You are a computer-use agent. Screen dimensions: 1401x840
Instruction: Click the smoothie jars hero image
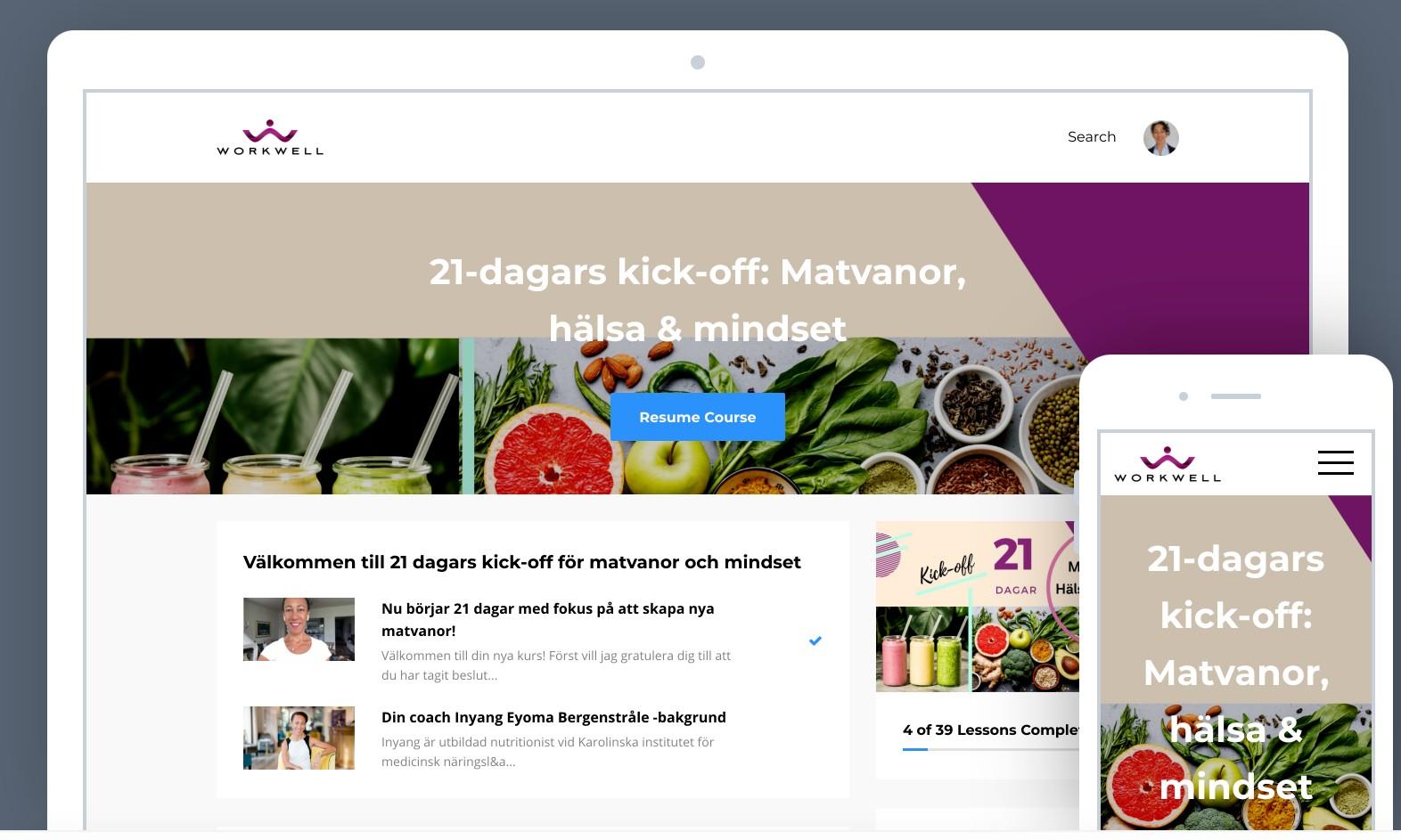(273, 416)
